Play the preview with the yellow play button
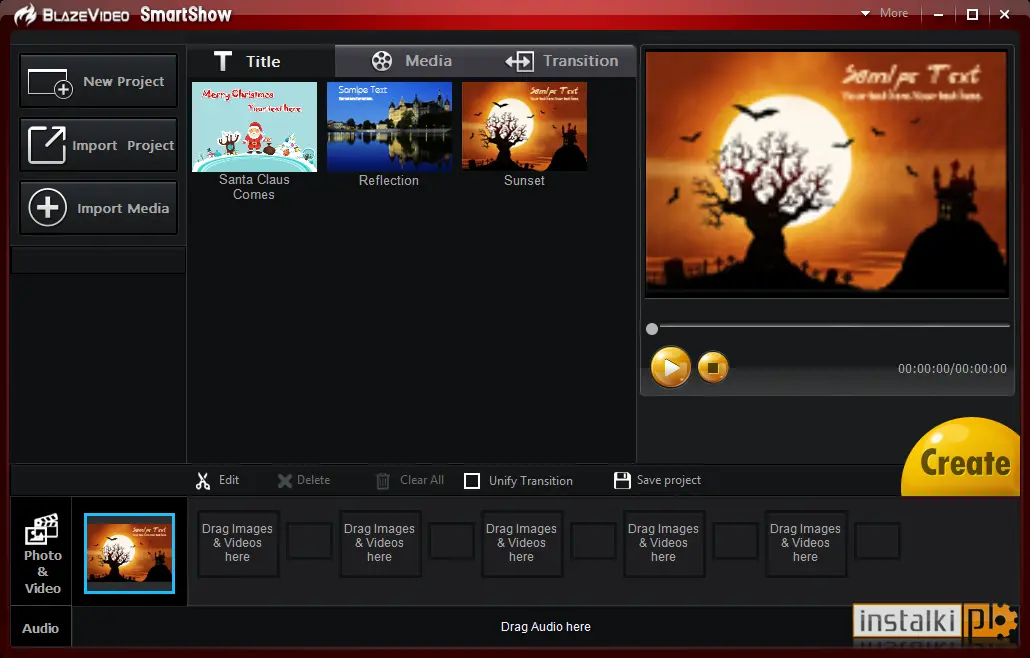Viewport: 1030px width, 658px height. [670, 367]
